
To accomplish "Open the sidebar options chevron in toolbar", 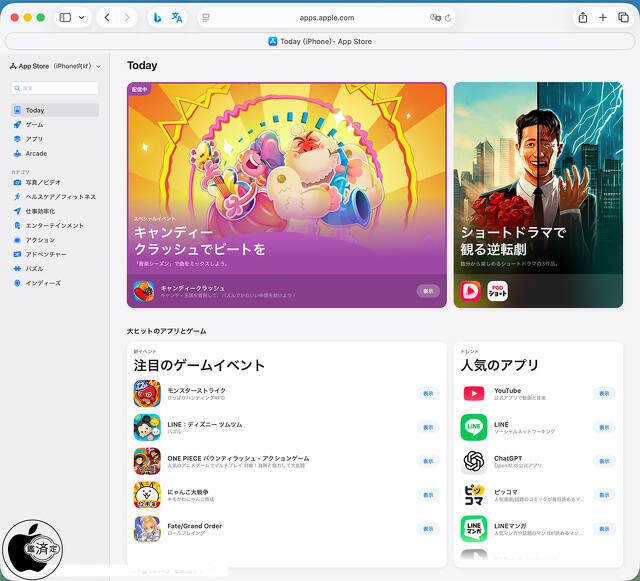I will coord(81,17).
